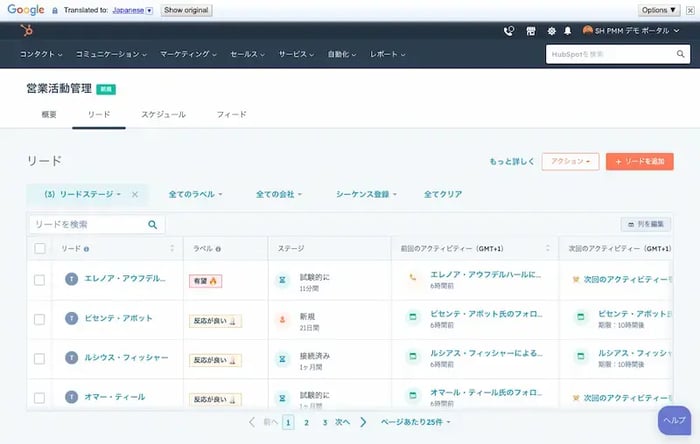Click the info icon beside リード column header

coord(87,249)
